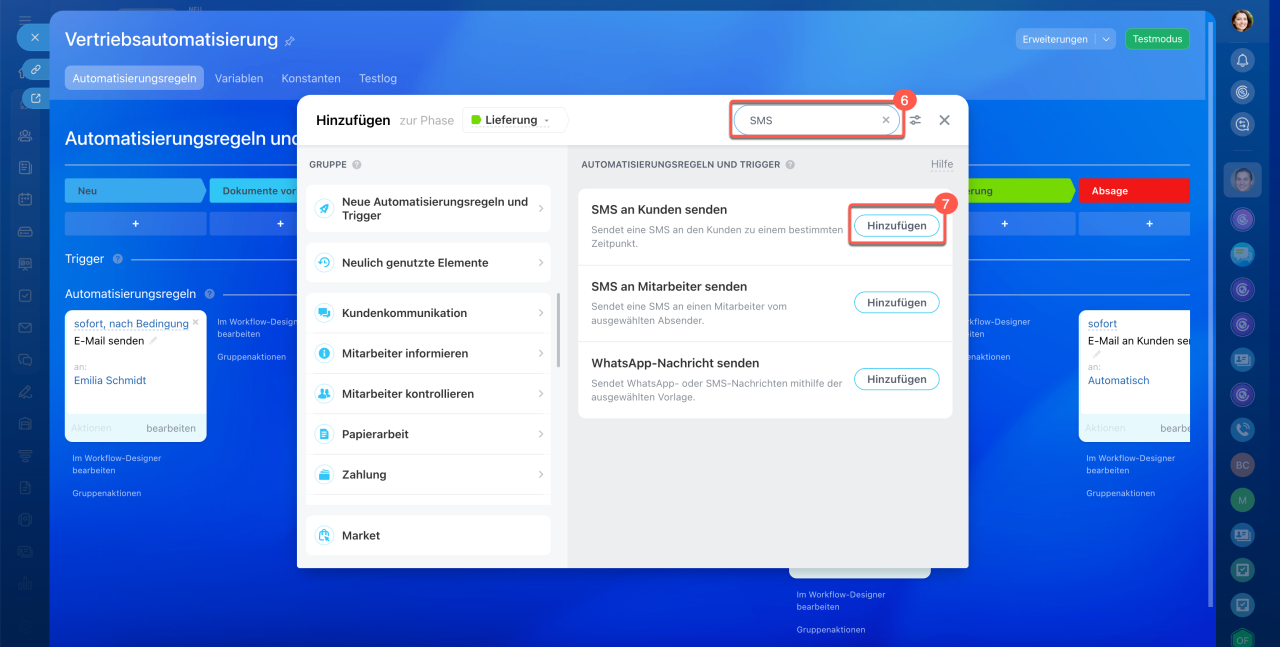Open the tasks checkmark icon in left sidebar
The height and width of the screenshot is (647, 1280).
25,295
